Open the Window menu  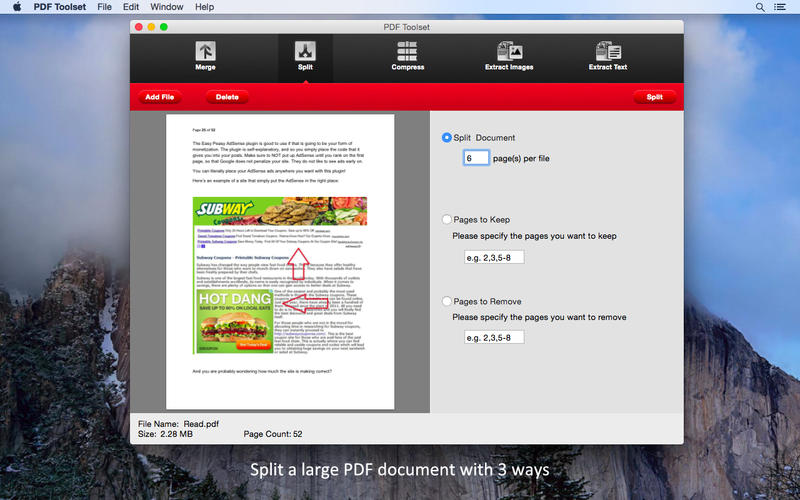click(x=167, y=7)
